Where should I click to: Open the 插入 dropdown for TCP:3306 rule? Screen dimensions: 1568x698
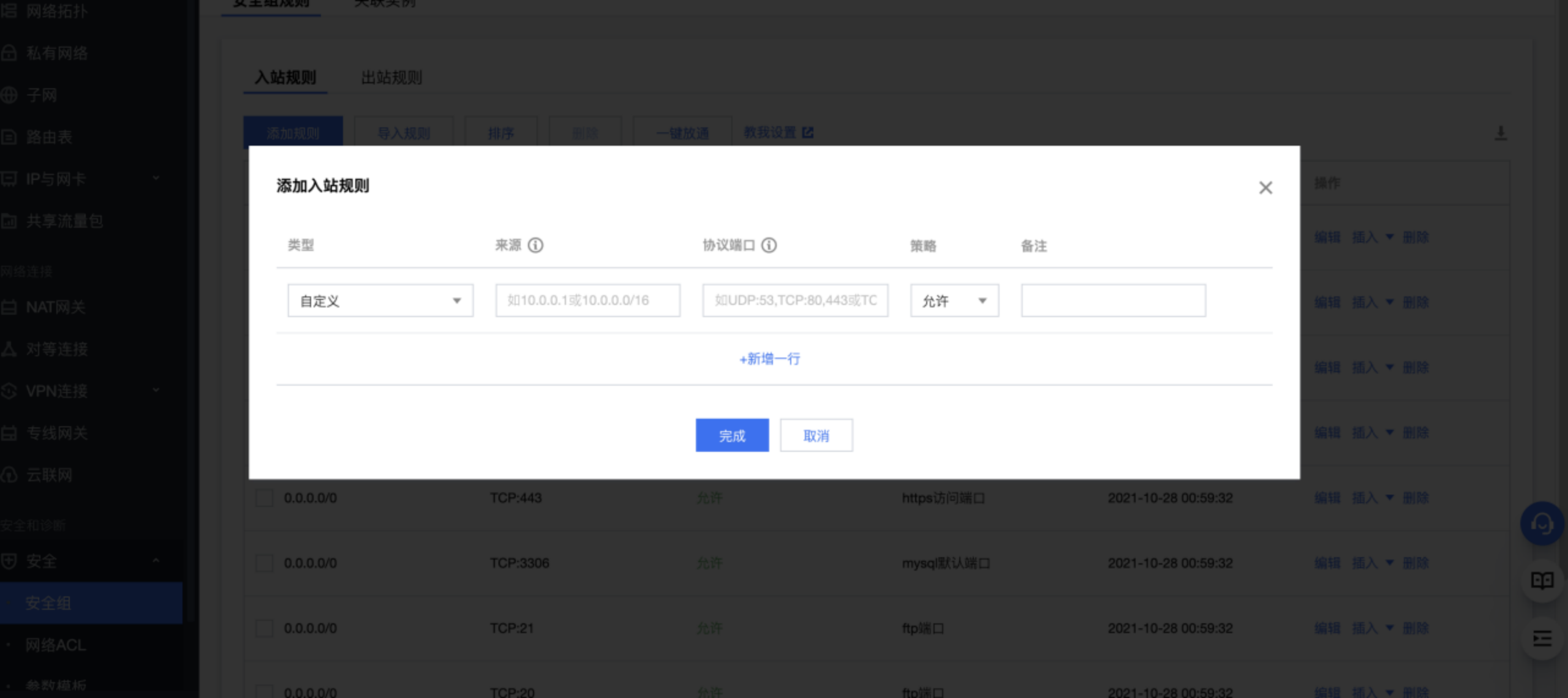click(1373, 563)
